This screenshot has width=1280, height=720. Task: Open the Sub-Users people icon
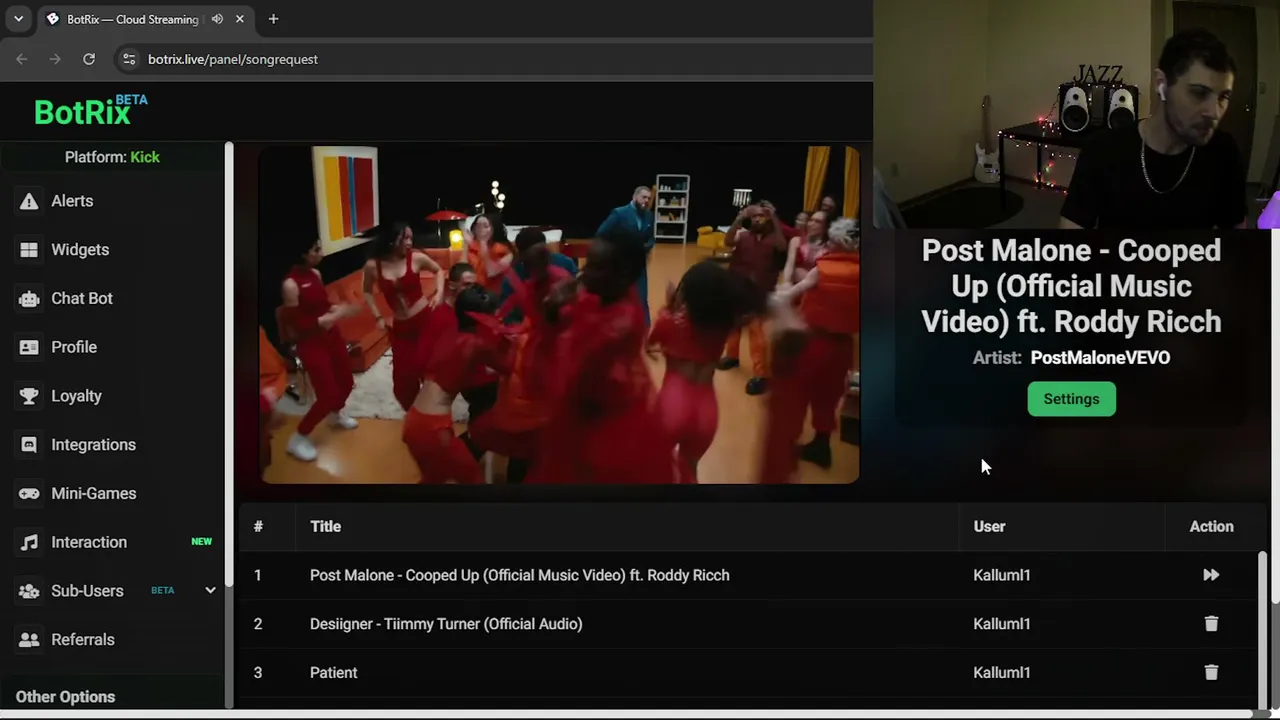[x=29, y=591]
